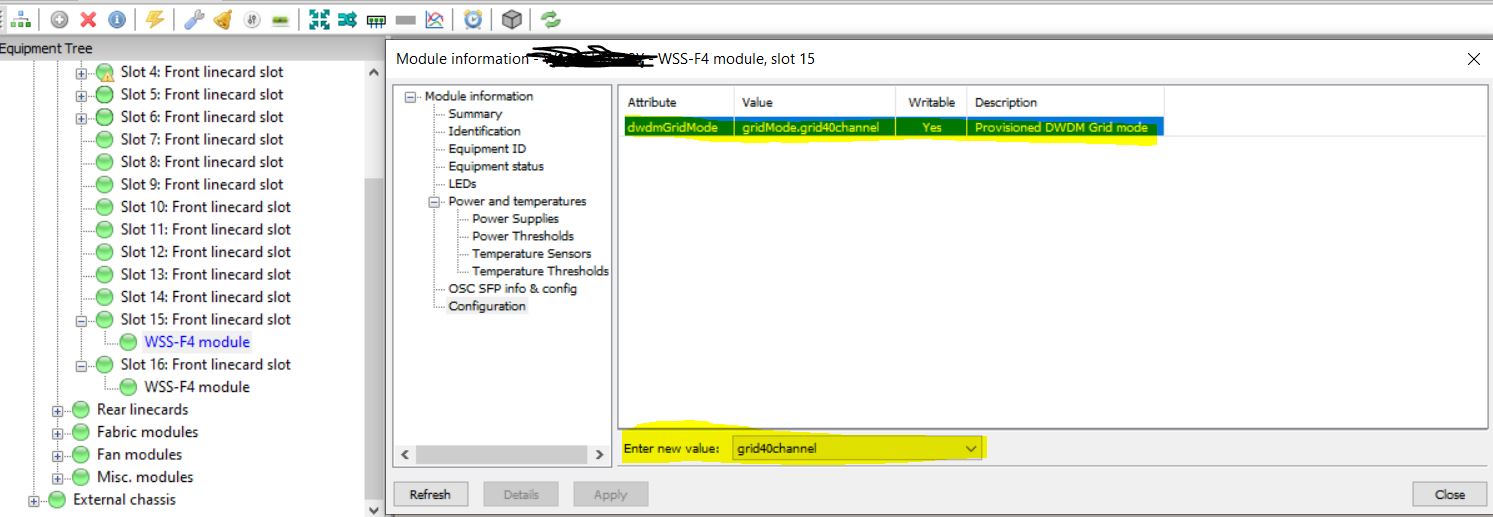Click the network topology tree toolbar icon
1493x517 pixels.
pos(21,19)
